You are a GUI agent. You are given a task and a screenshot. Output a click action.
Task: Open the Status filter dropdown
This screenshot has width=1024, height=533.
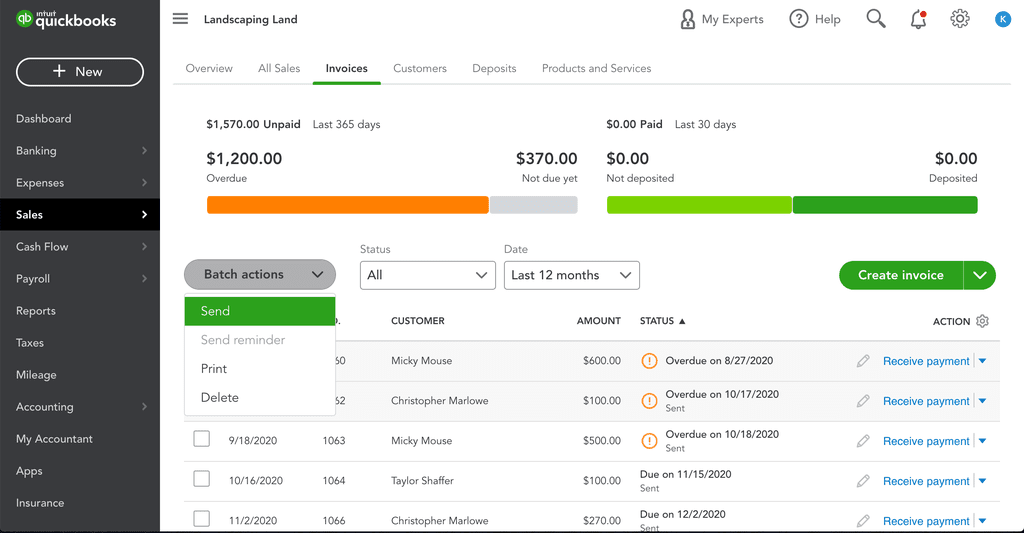pyautogui.click(x=428, y=275)
